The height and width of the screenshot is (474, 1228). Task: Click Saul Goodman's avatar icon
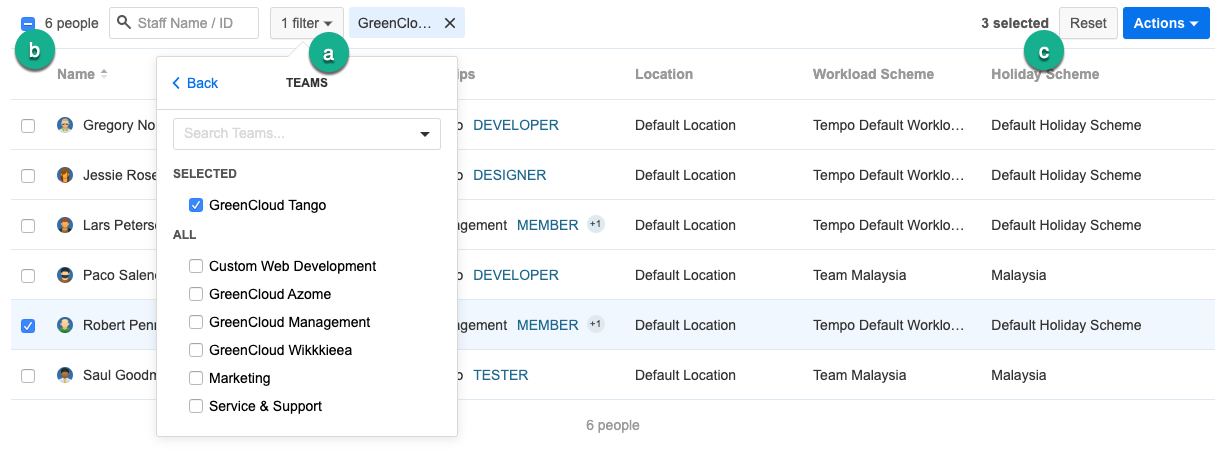pos(65,375)
